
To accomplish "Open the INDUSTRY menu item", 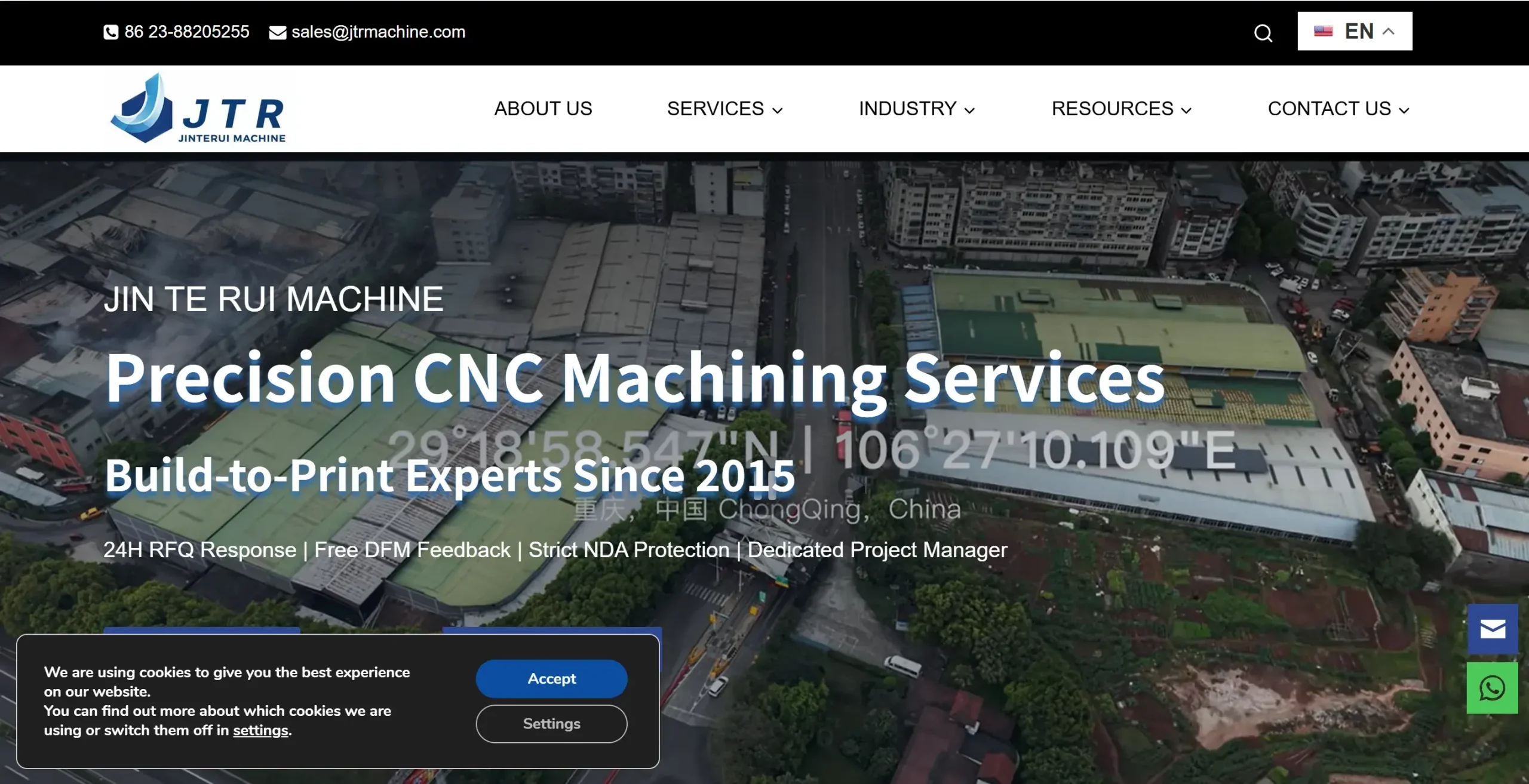I will coord(908,109).
